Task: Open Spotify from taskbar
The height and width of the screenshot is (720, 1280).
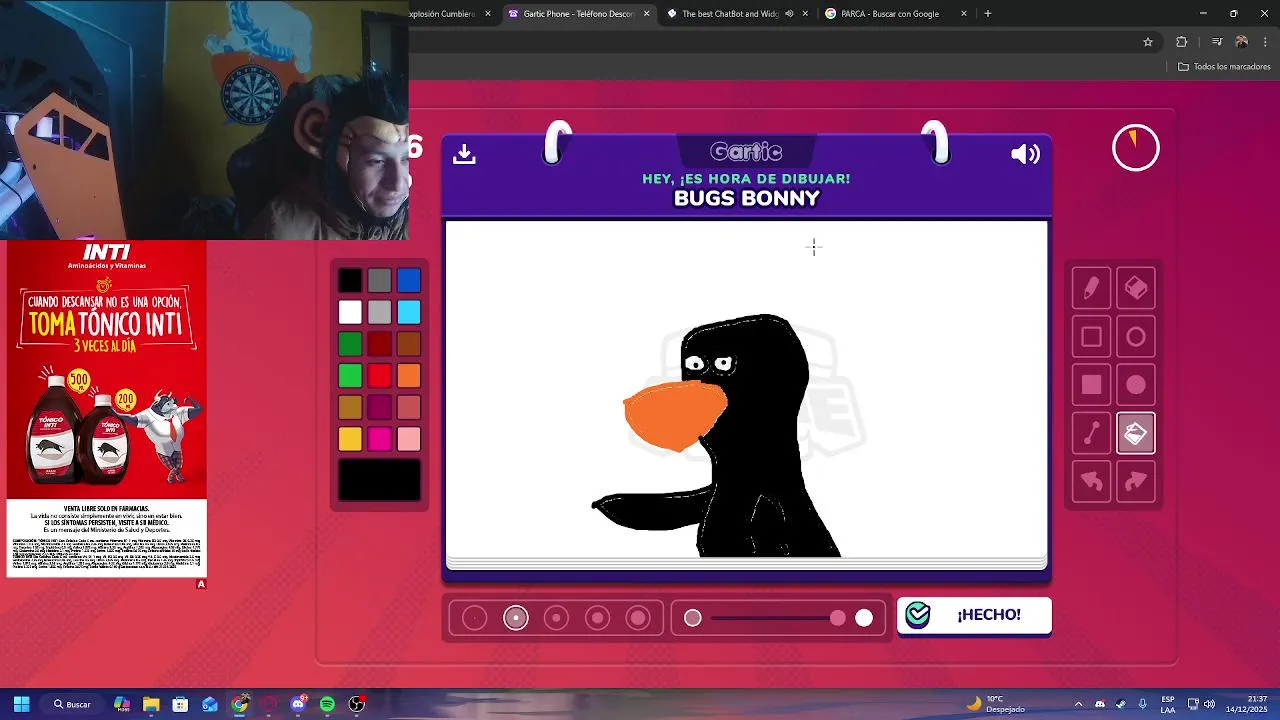Action: click(327, 704)
